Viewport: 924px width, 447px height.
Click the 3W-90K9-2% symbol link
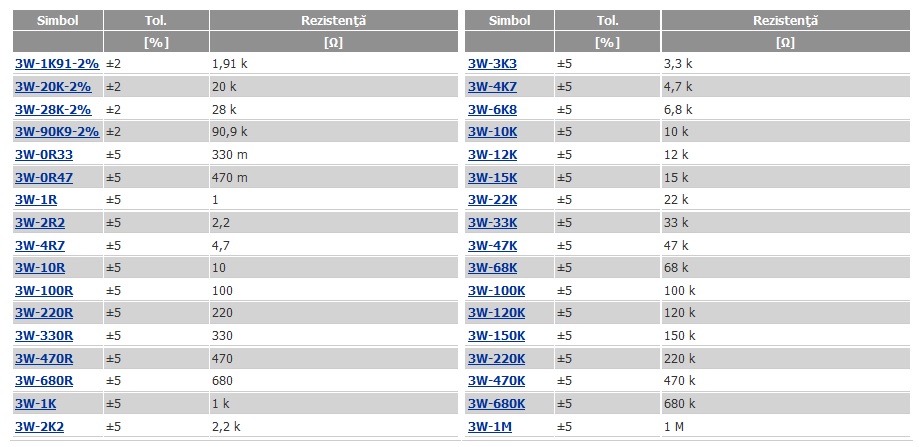pyautogui.click(x=57, y=131)
